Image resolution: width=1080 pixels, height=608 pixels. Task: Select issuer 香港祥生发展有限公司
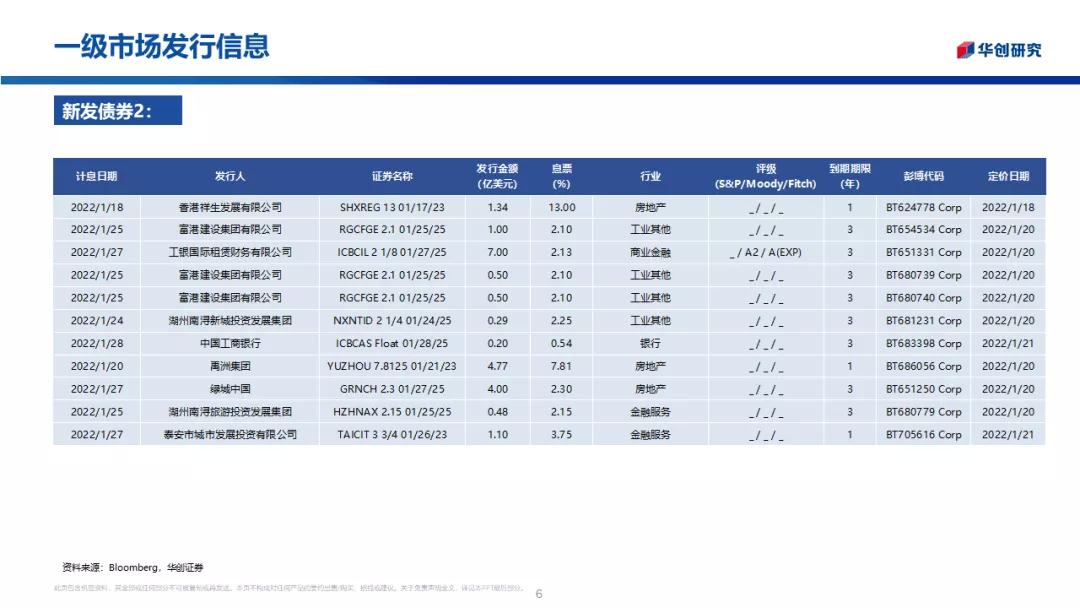[230, 207]
